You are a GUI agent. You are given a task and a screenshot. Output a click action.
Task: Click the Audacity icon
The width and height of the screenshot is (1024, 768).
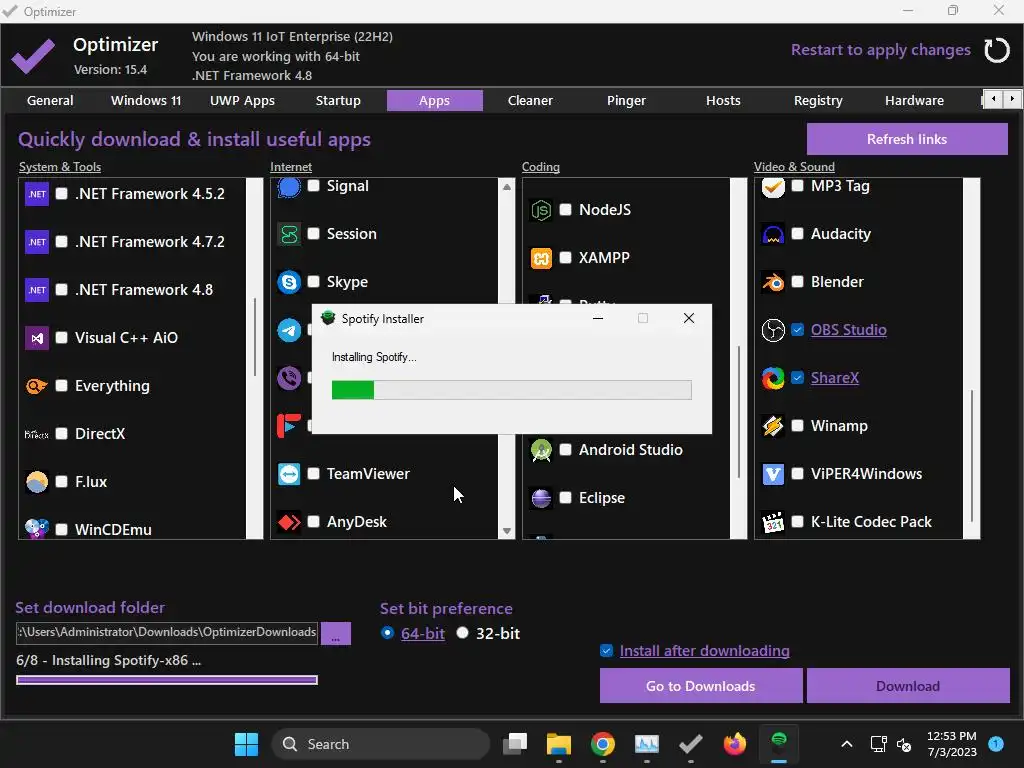pos(773,234)
